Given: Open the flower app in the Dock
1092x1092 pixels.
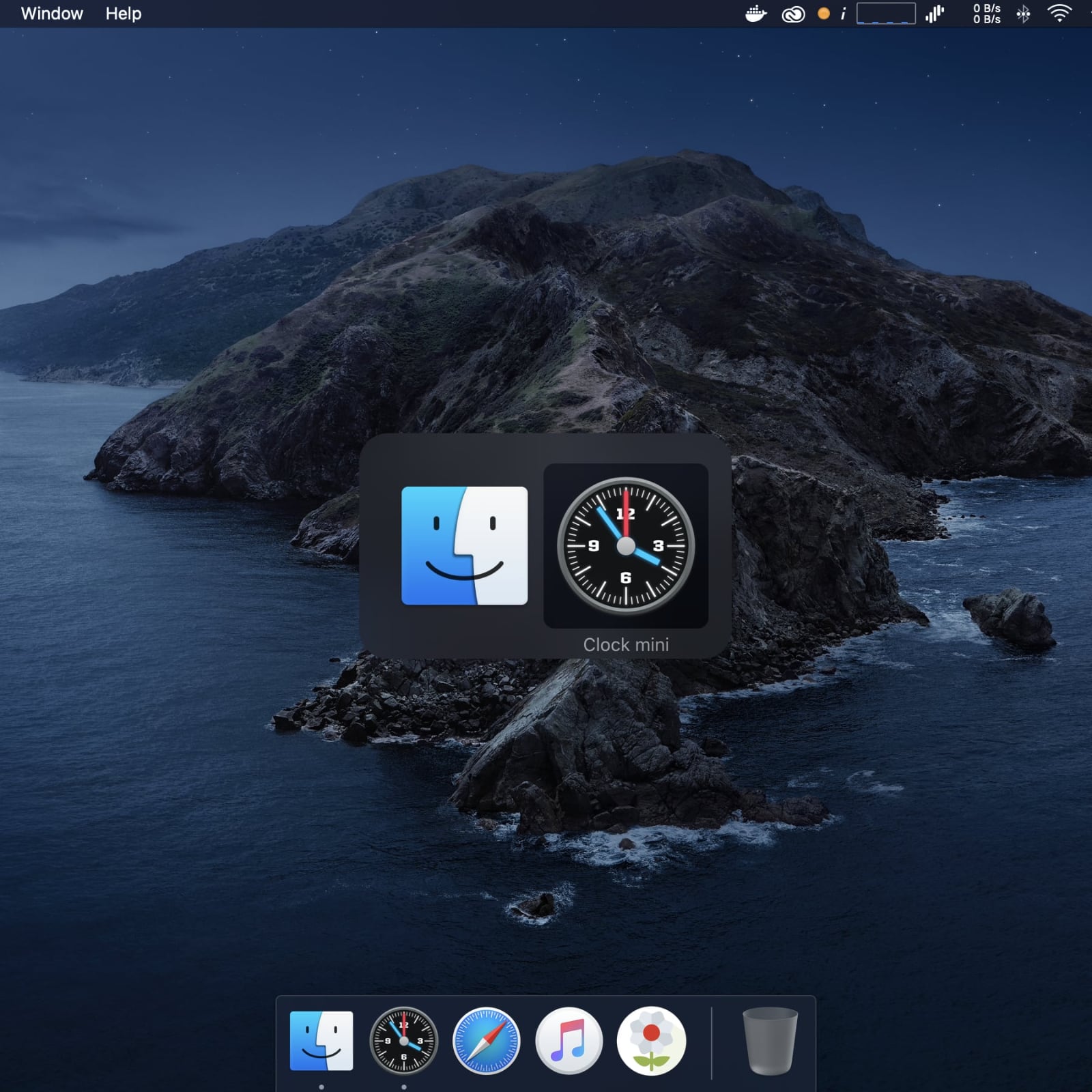Looking at the screenshot, I should (651, 1041).
